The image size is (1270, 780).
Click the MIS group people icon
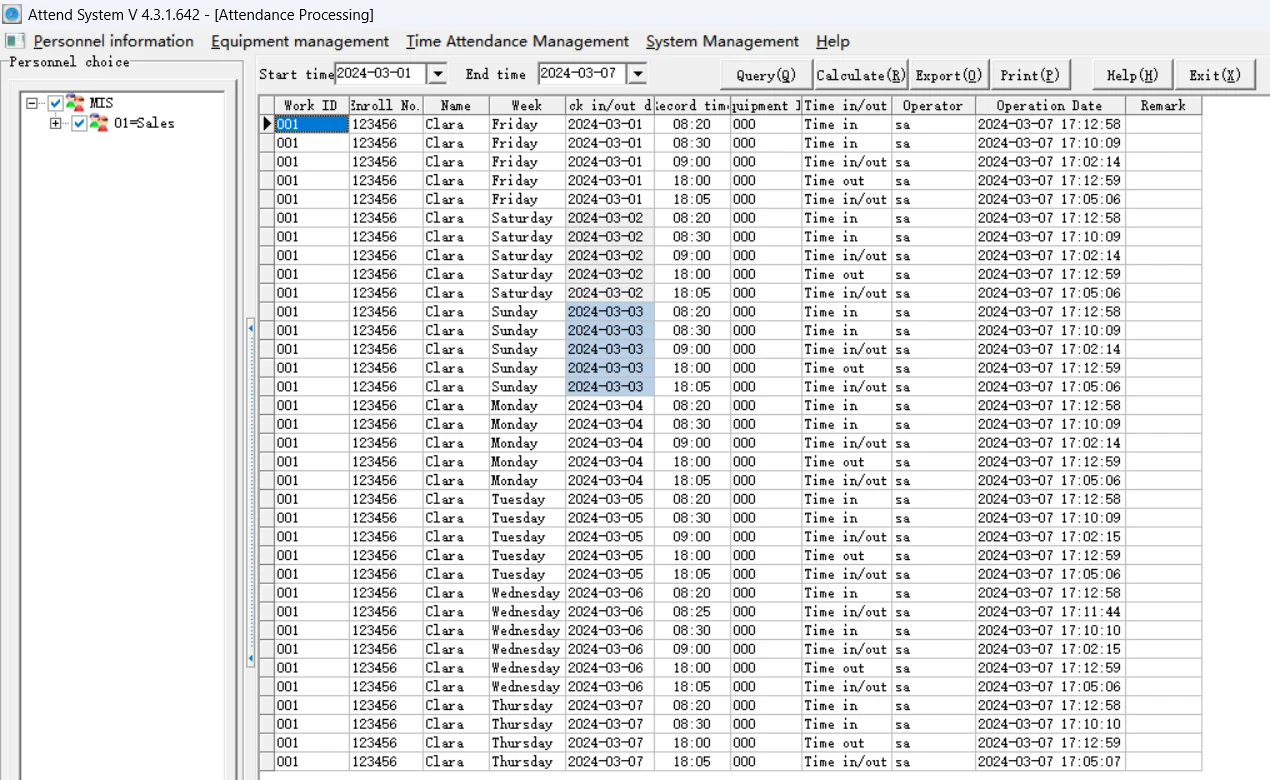[75, 103]
